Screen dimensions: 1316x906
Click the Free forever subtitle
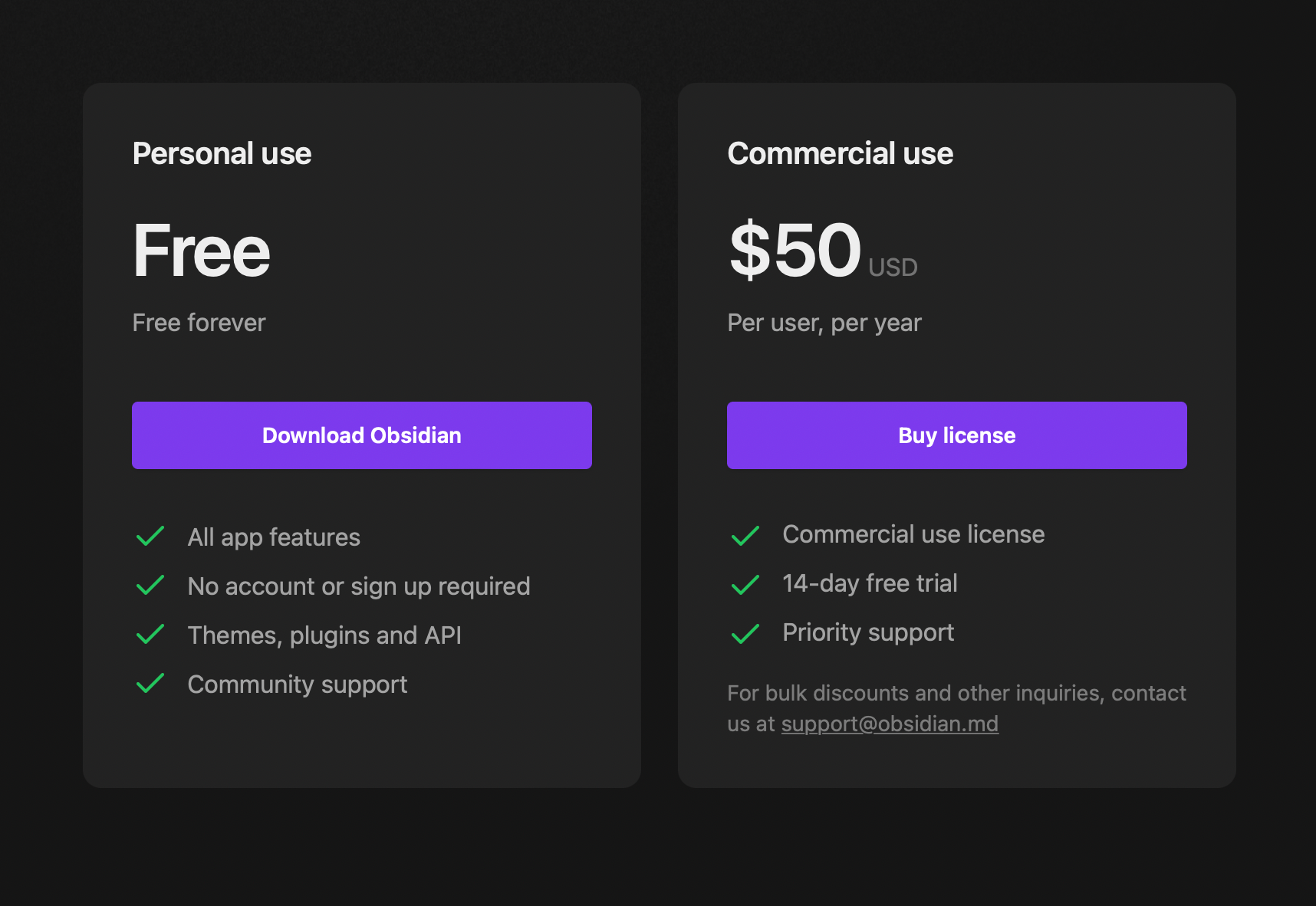(x=199, y=323)
